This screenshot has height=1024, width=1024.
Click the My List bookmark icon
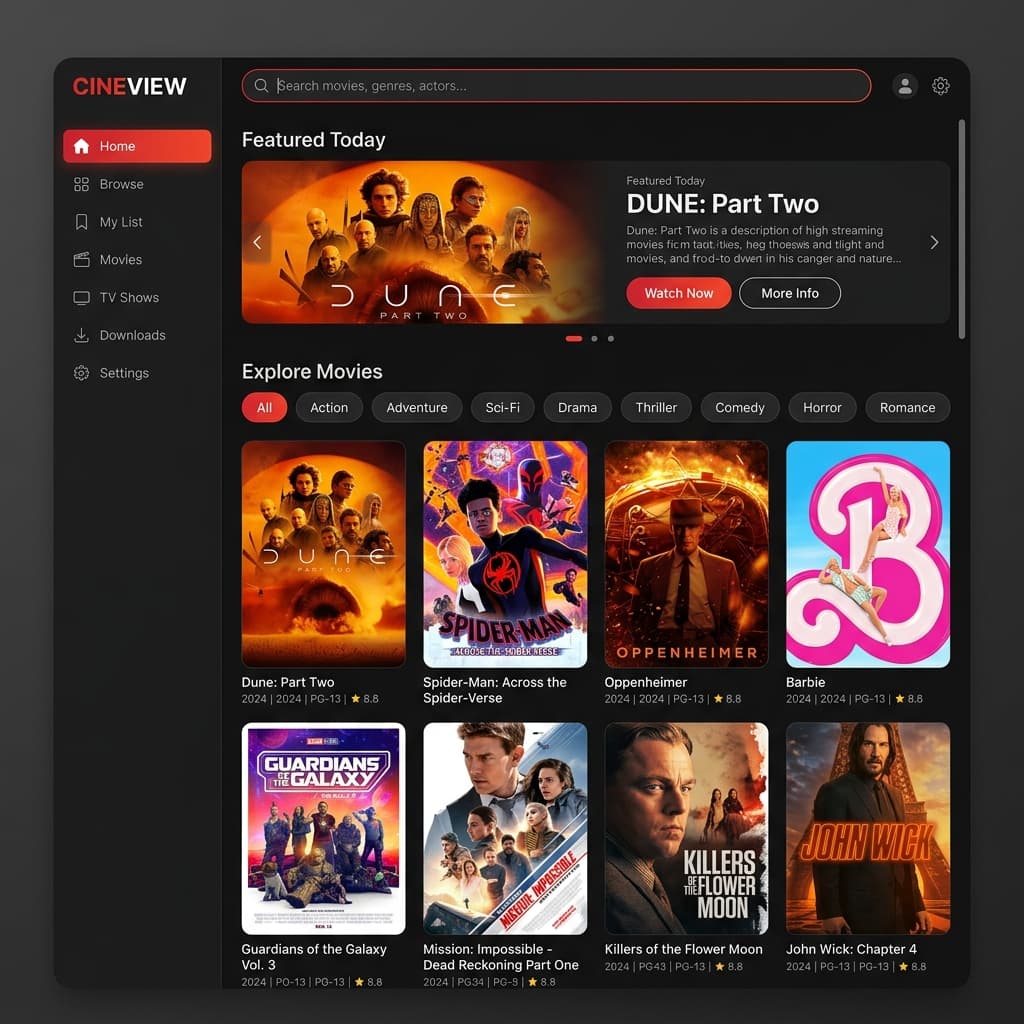81,222
